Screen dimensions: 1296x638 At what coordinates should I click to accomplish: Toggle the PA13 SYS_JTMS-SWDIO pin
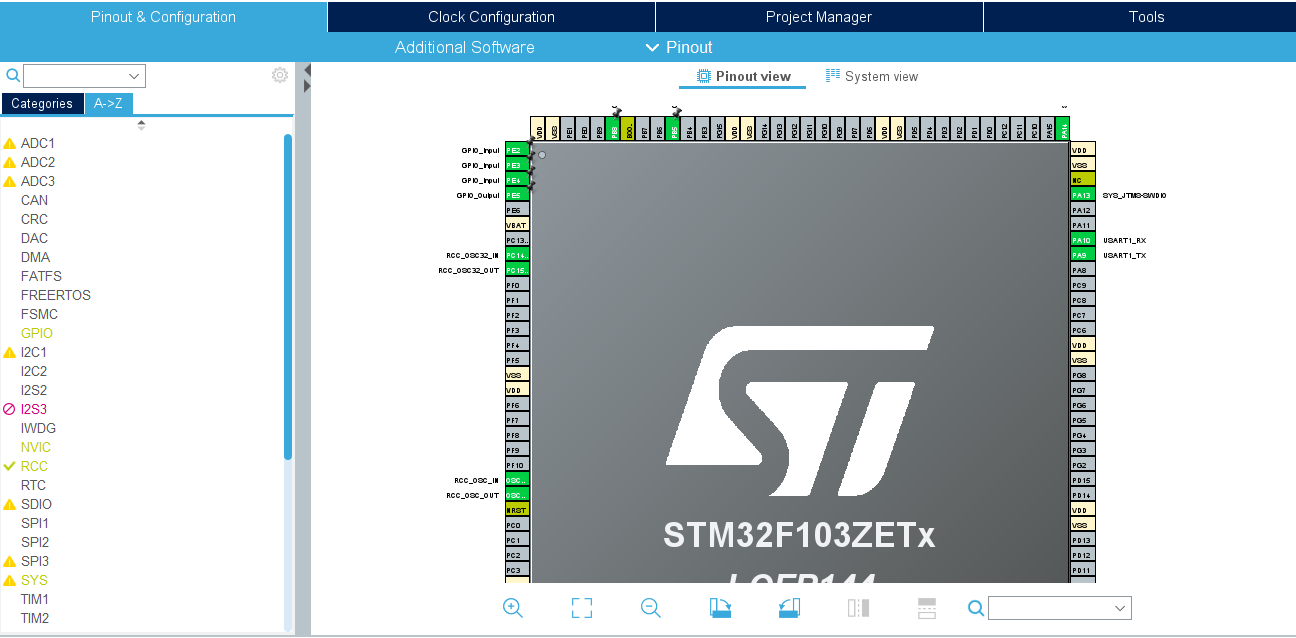point(1081,193)
